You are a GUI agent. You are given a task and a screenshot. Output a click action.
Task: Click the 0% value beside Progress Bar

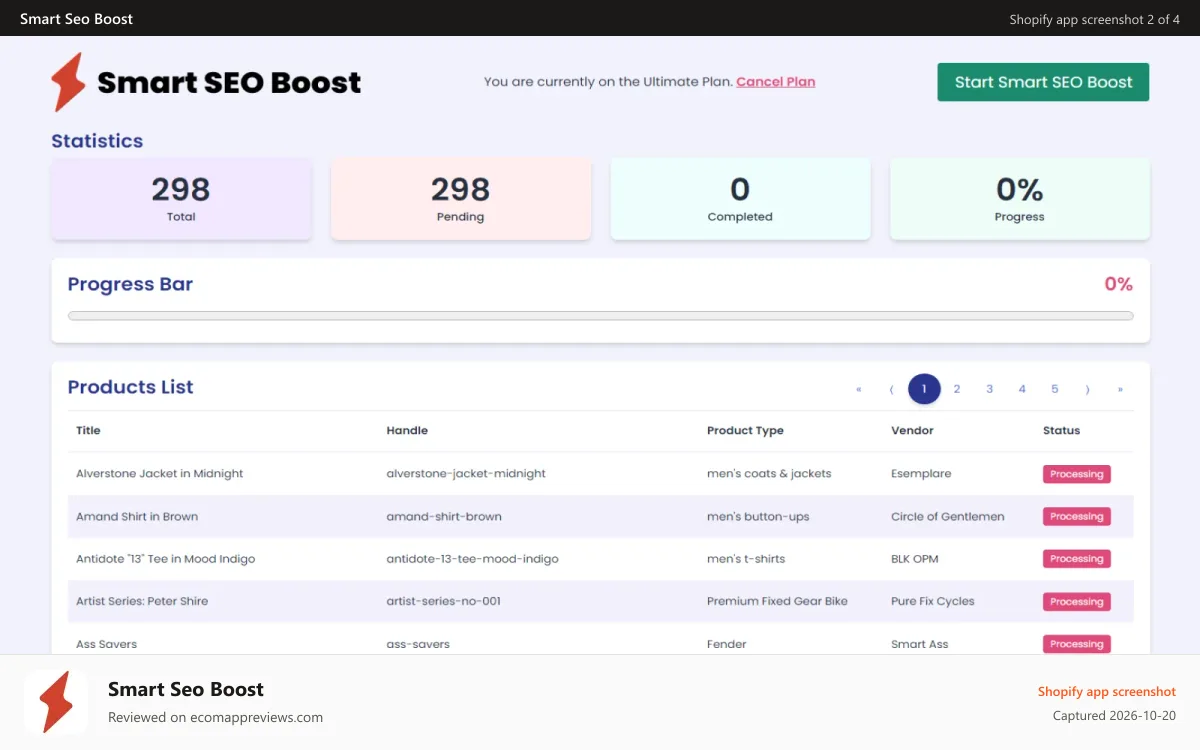tap(1118, 284)
